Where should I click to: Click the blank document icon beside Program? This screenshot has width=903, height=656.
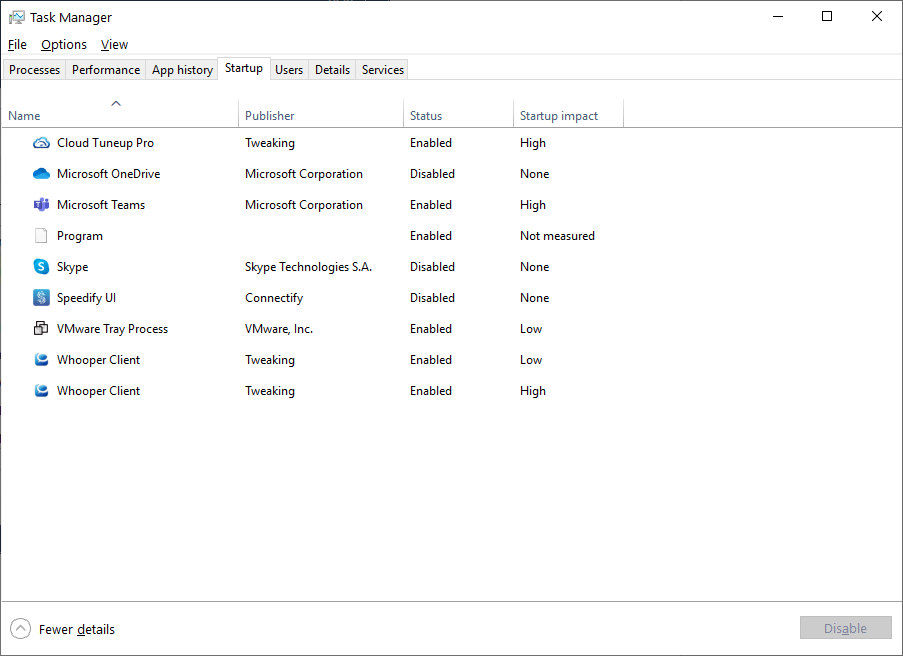pyautogui.click(x=41, y=235)
